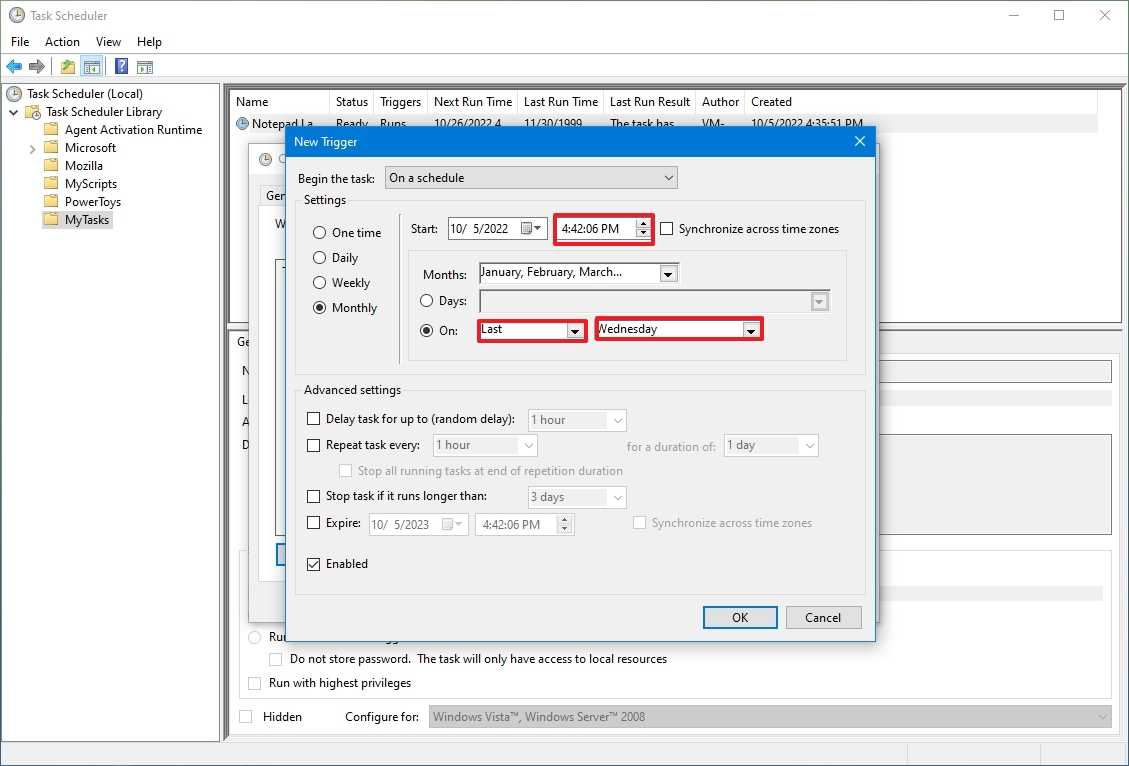Click OK to confirm the trigger
This screenshot has width=1129, height=766.
click(x=740, y=617)
